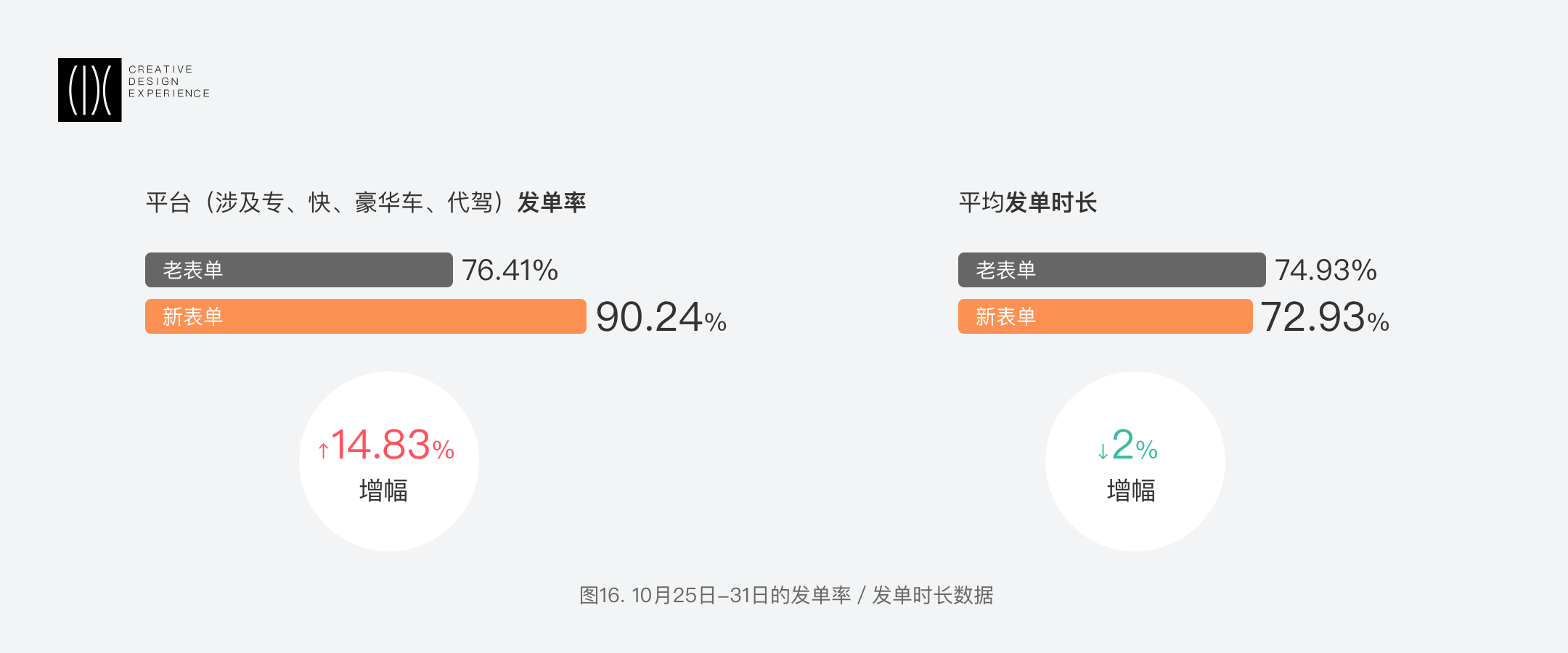Viewport: 1568px width, 653px height.
Task: Click the red upward arrow icon
Action: click(x=324, y=451)
